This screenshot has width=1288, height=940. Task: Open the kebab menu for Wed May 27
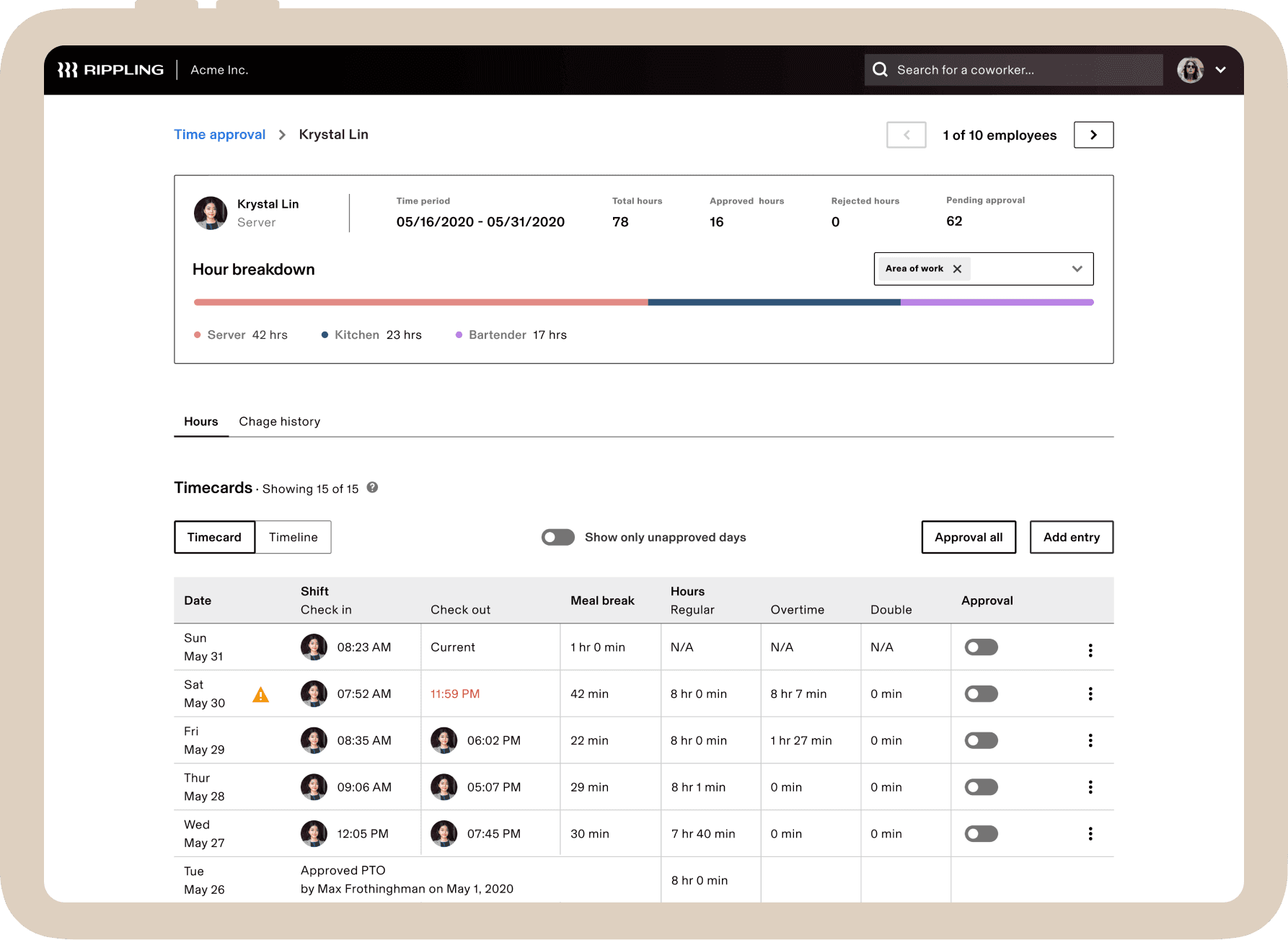click(x=1090, y=834)
